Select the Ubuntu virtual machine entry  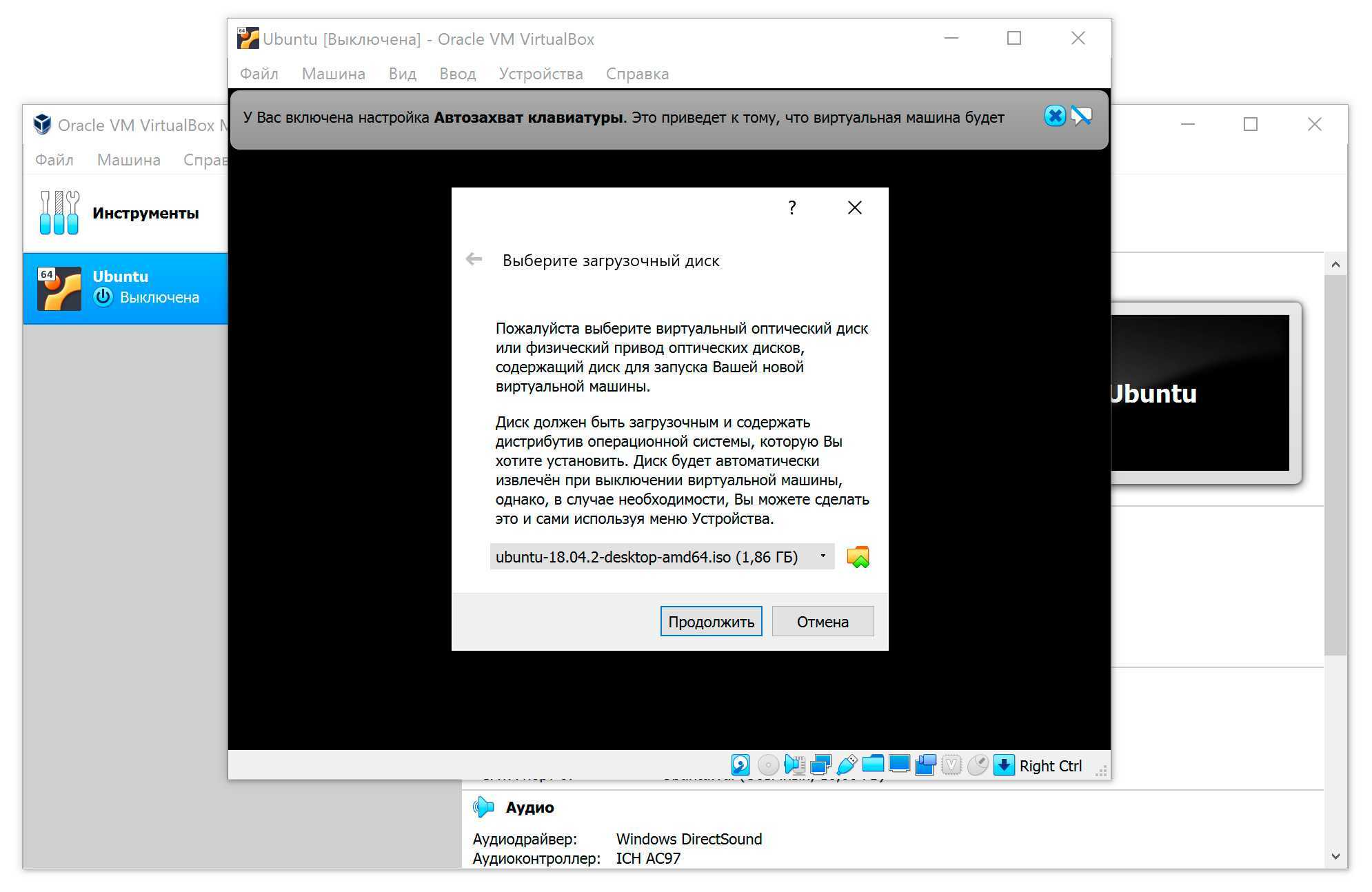coord(125,288)
